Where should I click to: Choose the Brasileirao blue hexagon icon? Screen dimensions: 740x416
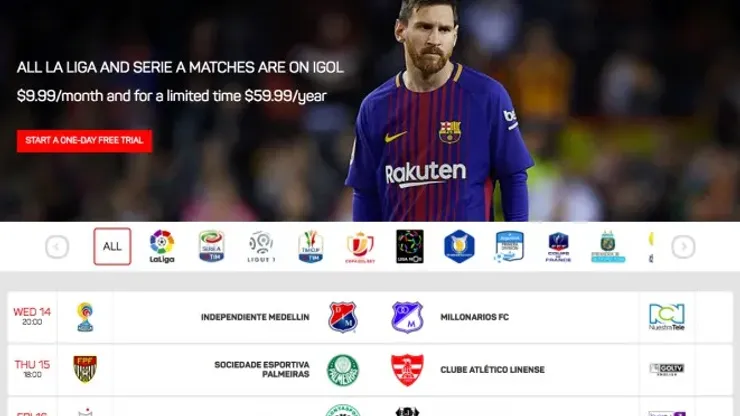click(459, 246)
